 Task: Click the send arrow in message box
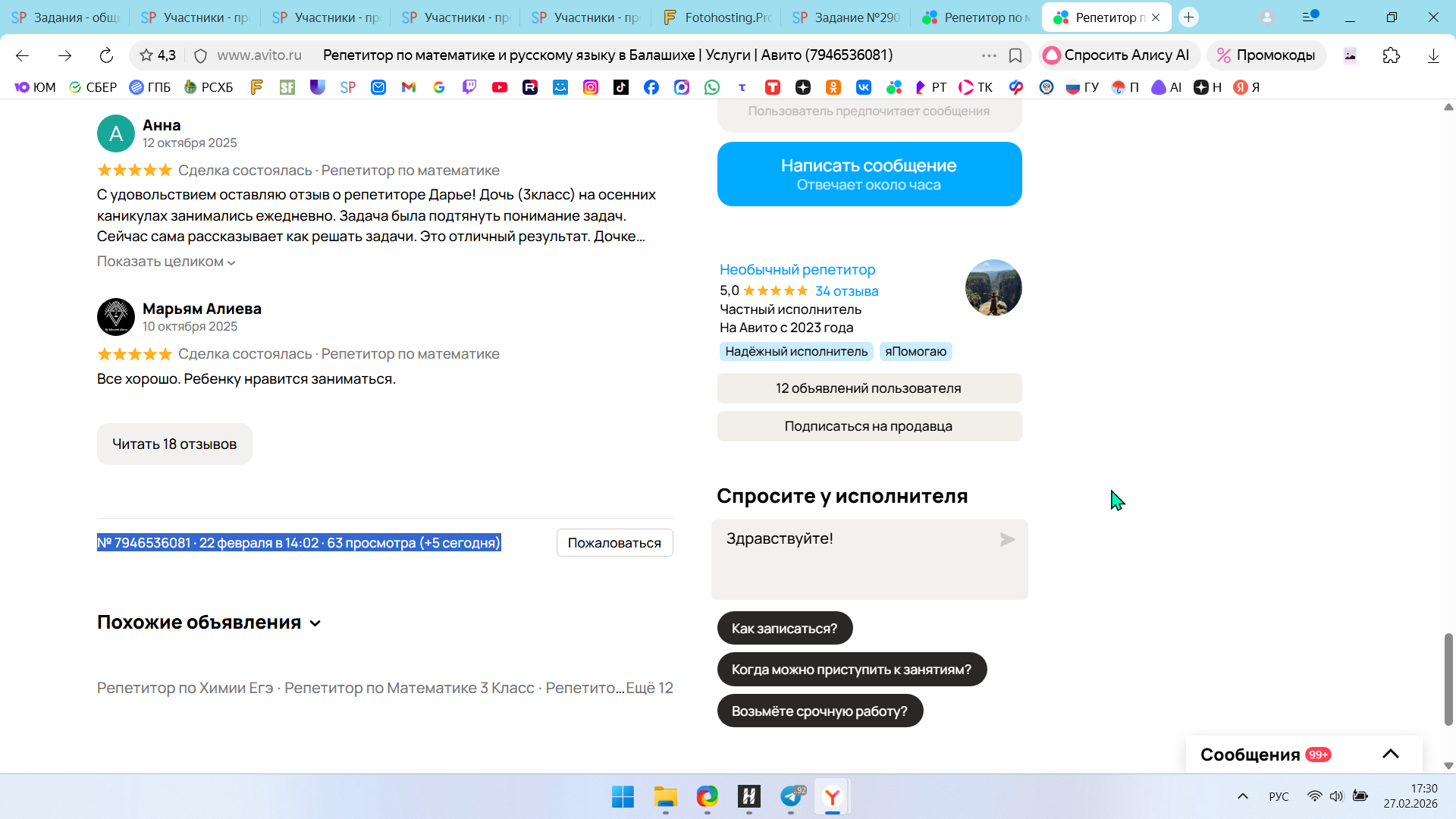point(1007,540)
